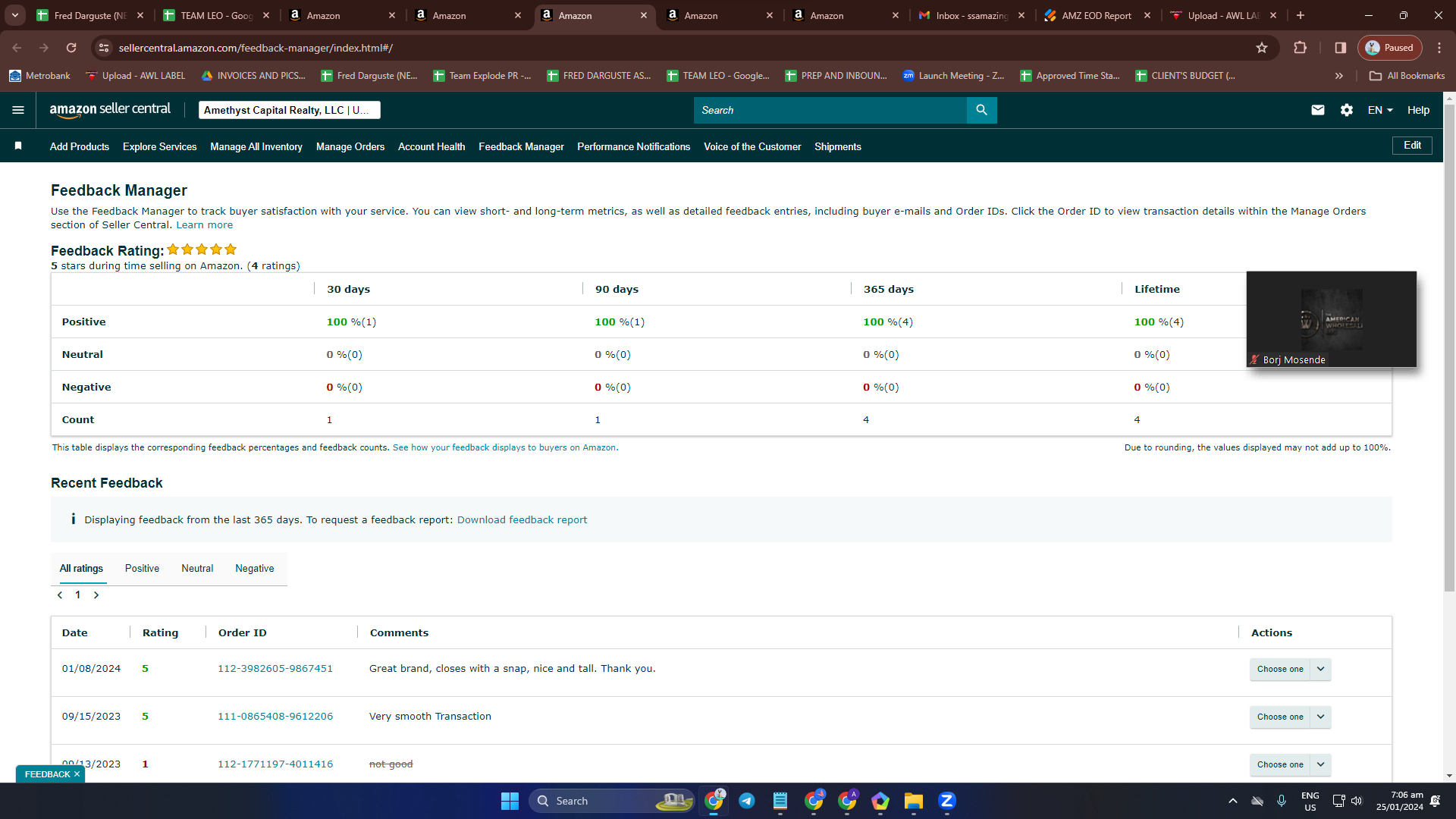Open the Metrobank bookmark
The height and width of the screenshot is (819, 1456).
(x=39, y=76)
